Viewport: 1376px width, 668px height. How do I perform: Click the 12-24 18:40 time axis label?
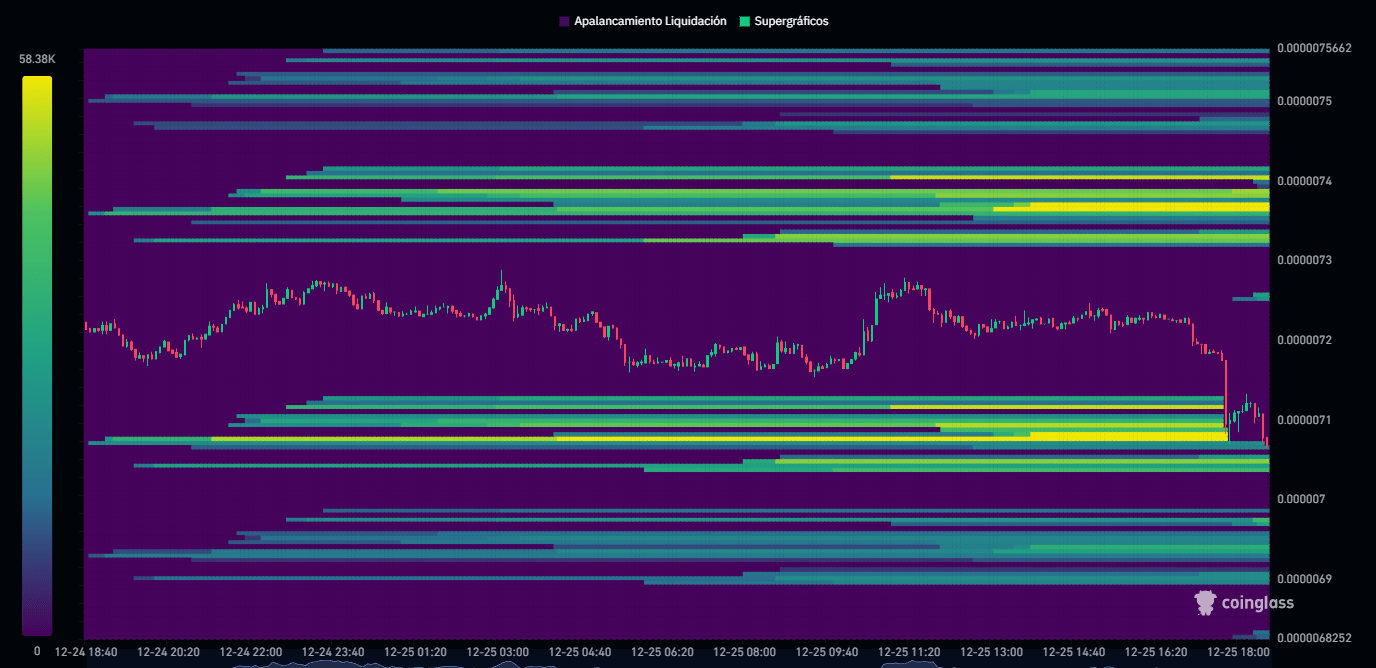pyautogui.click(x=86, y=652)
